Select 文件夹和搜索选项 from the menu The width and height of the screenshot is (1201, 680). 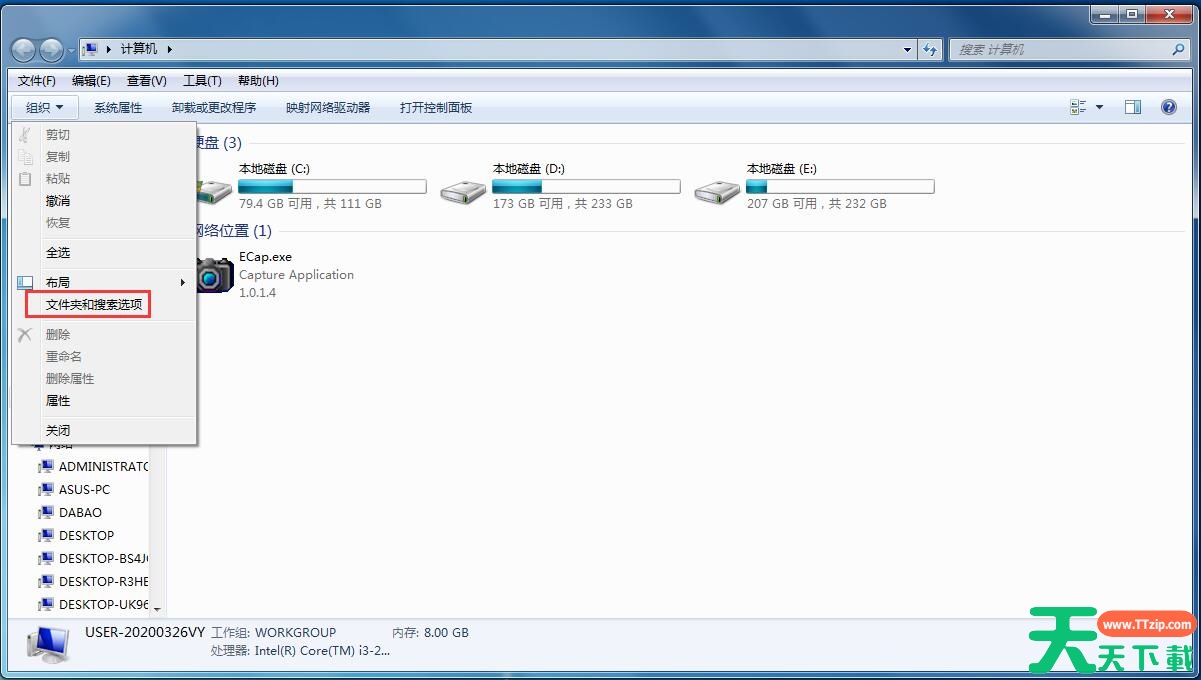93,305
